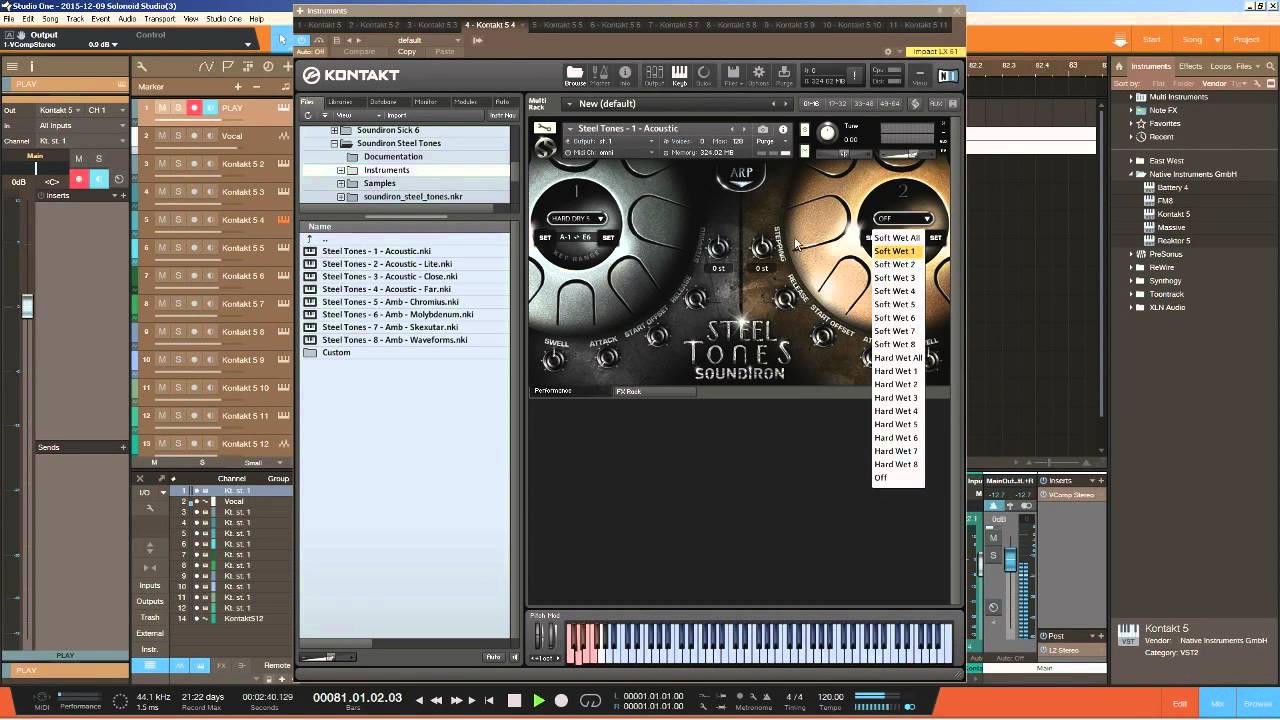
Task: Click remove marker minus icon on Marker row
Action: (256, 87)
